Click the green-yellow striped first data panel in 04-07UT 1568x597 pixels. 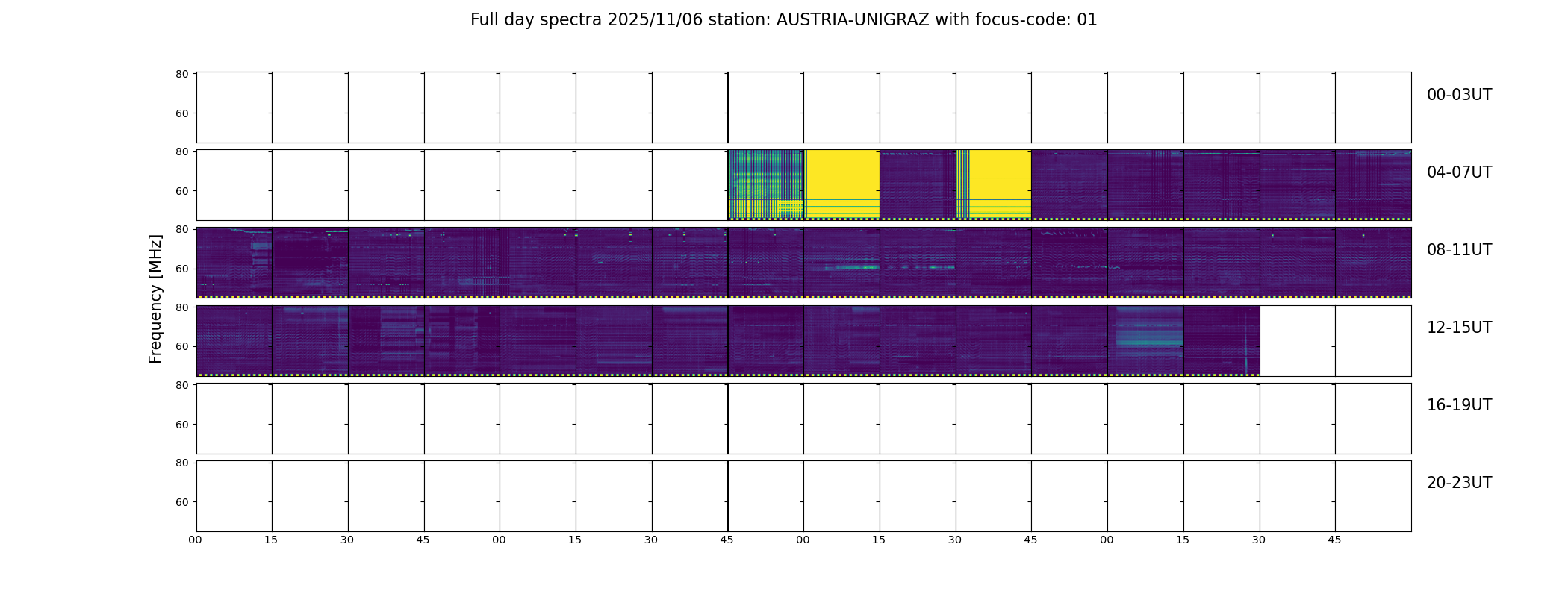[766, 184]
